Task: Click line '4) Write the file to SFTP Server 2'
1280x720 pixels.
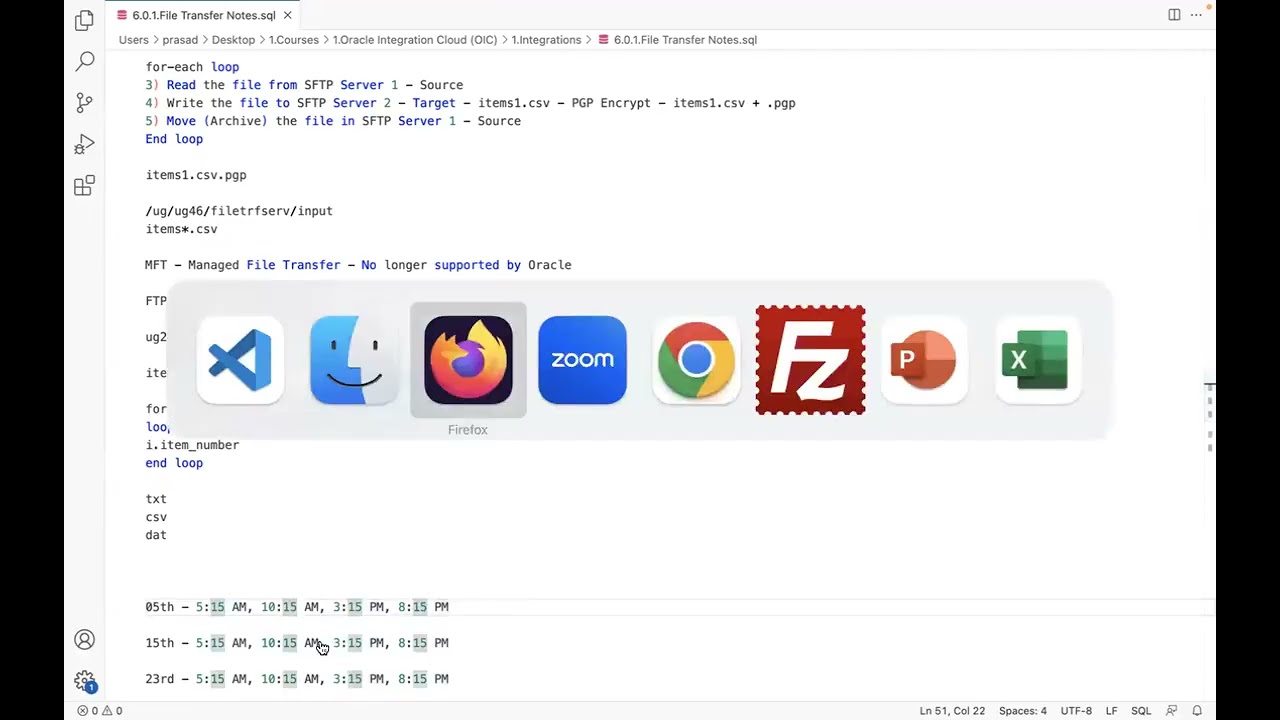Action: pyautogui.click(x=470, y=103)
